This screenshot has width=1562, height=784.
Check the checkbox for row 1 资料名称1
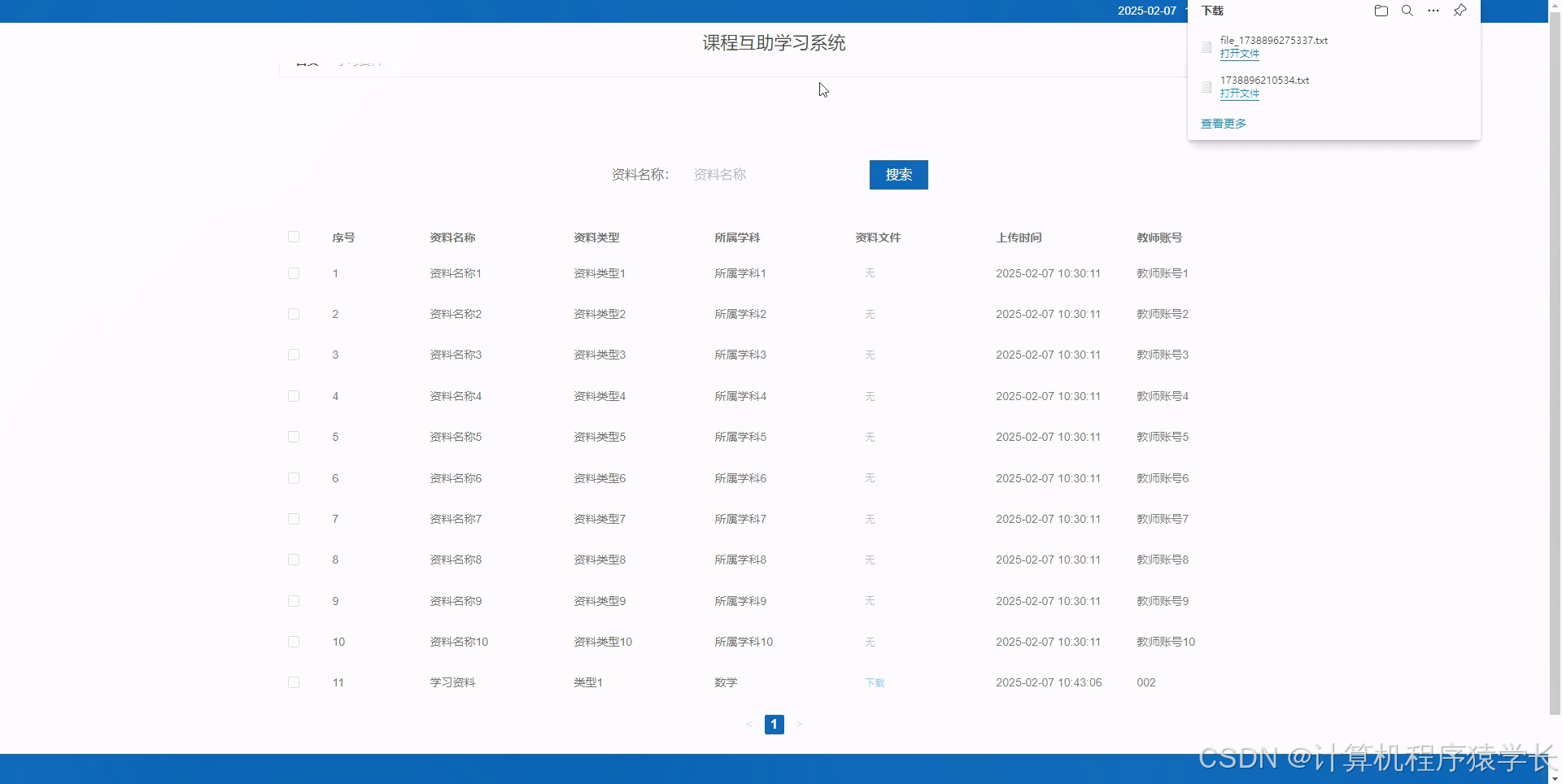click(294, 273)
